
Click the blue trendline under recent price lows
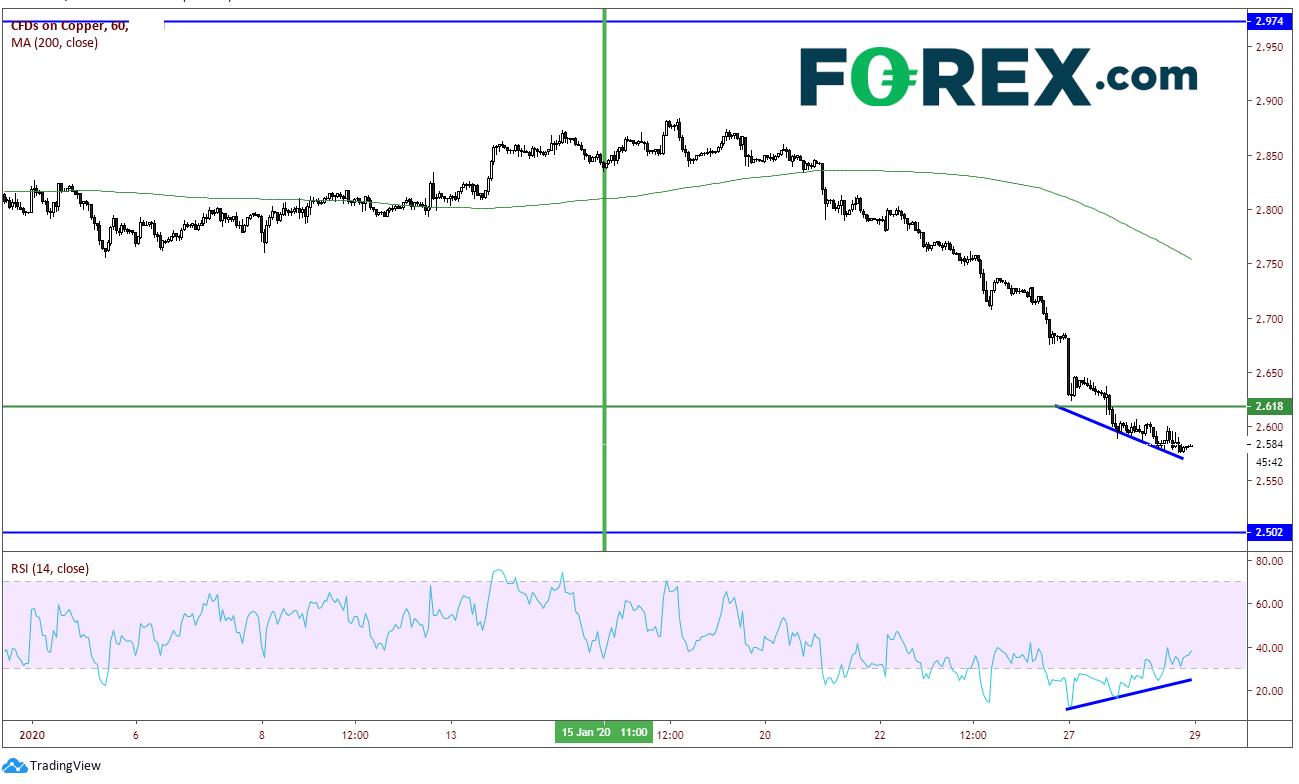click(x=1120, y=431)
